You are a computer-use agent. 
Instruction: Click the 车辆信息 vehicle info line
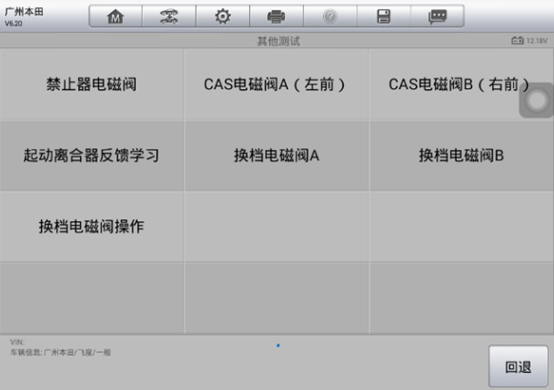pyautogui.click(x=60, y=353)
